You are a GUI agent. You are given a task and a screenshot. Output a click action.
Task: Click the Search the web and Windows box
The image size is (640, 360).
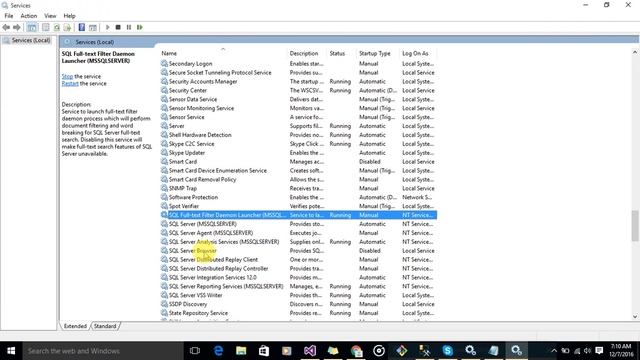point(102,351)
